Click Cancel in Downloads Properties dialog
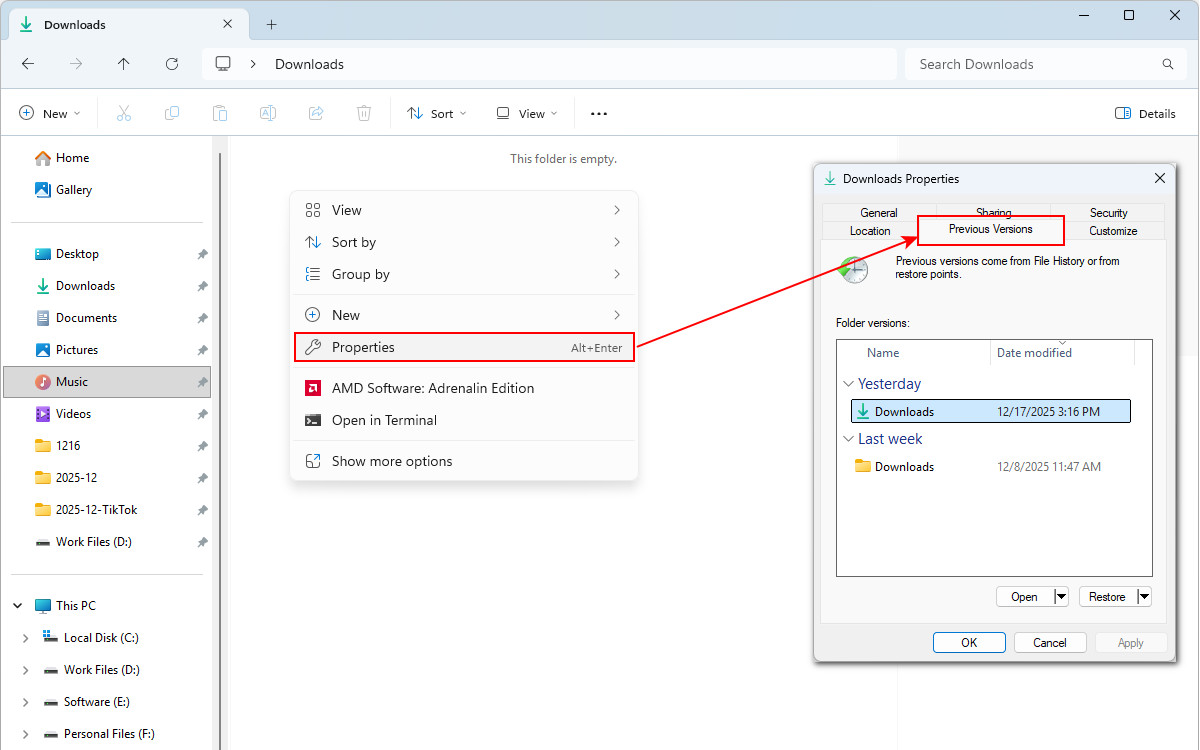Screen dimensions: 1200x750 (1050, 643)
